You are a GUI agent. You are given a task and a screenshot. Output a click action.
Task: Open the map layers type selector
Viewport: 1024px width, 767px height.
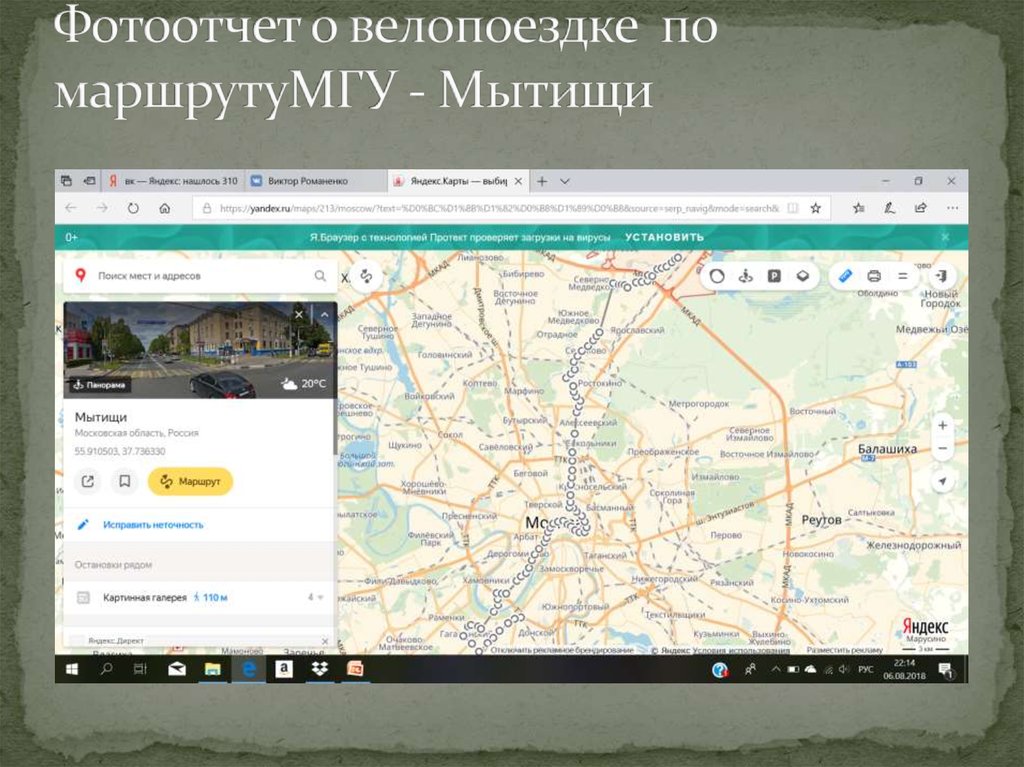click(801, 276)
